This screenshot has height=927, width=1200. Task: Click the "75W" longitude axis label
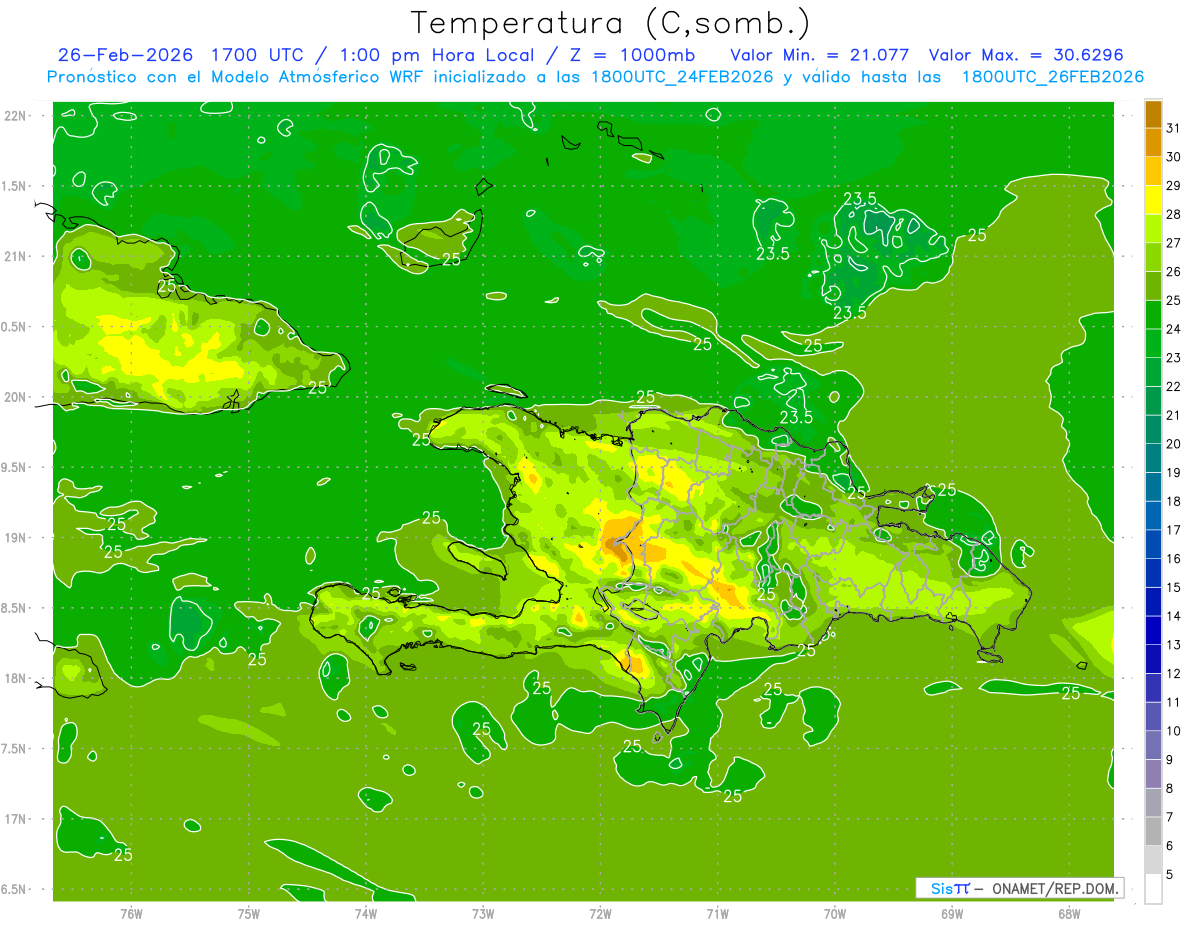(x=249, y=914)
